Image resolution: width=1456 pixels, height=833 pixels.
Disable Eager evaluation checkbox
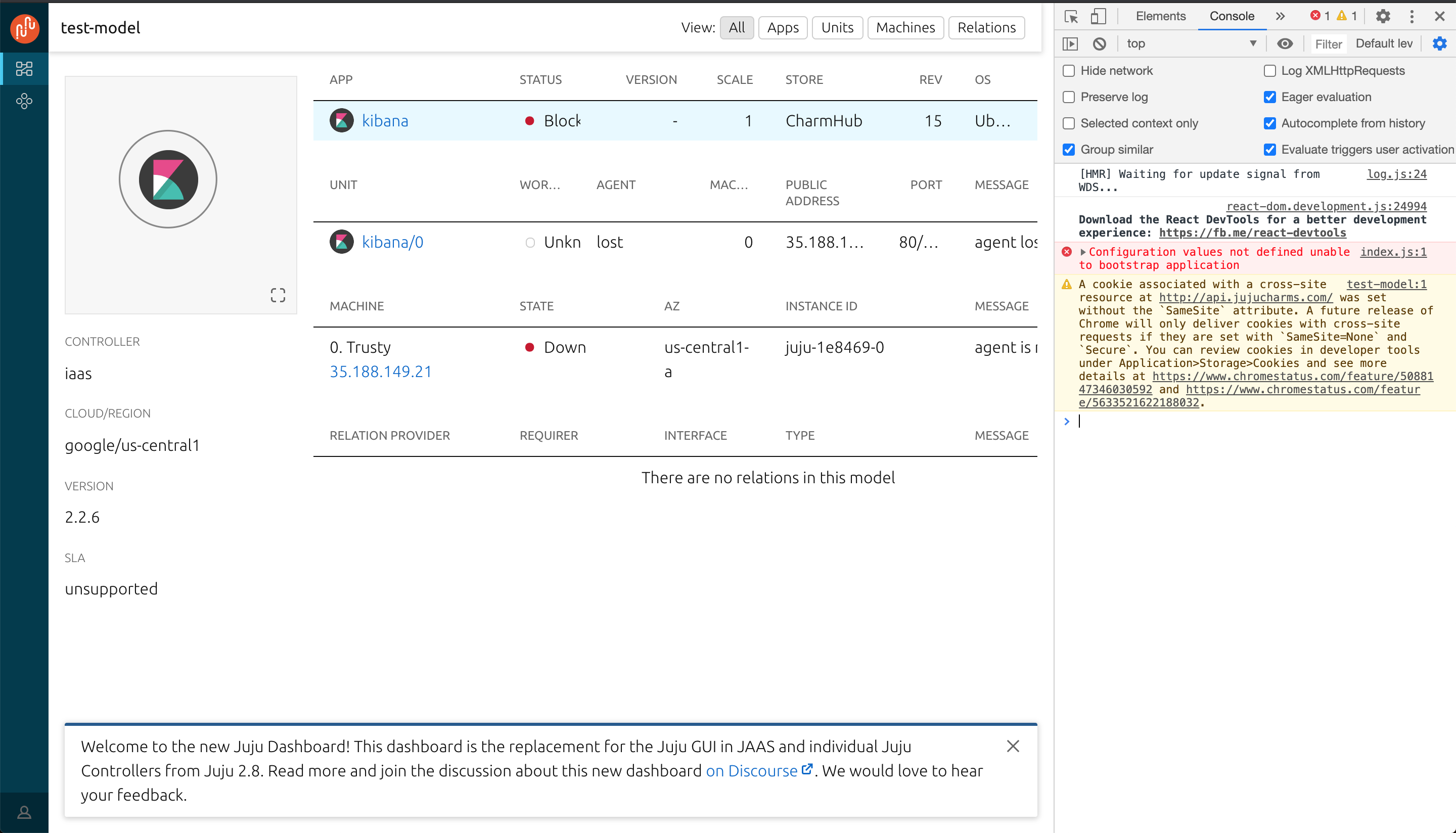coord(1269,97)
